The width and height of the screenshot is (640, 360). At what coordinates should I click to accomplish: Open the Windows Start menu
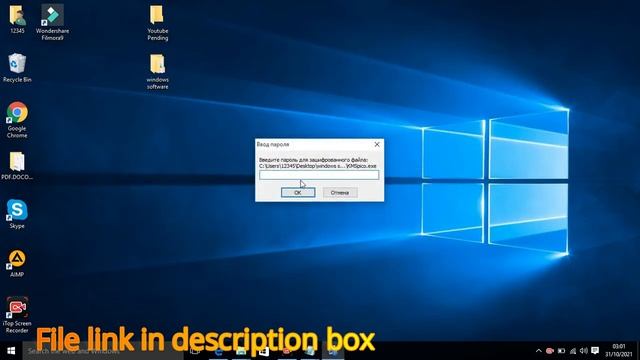click(x=11, y=351)
